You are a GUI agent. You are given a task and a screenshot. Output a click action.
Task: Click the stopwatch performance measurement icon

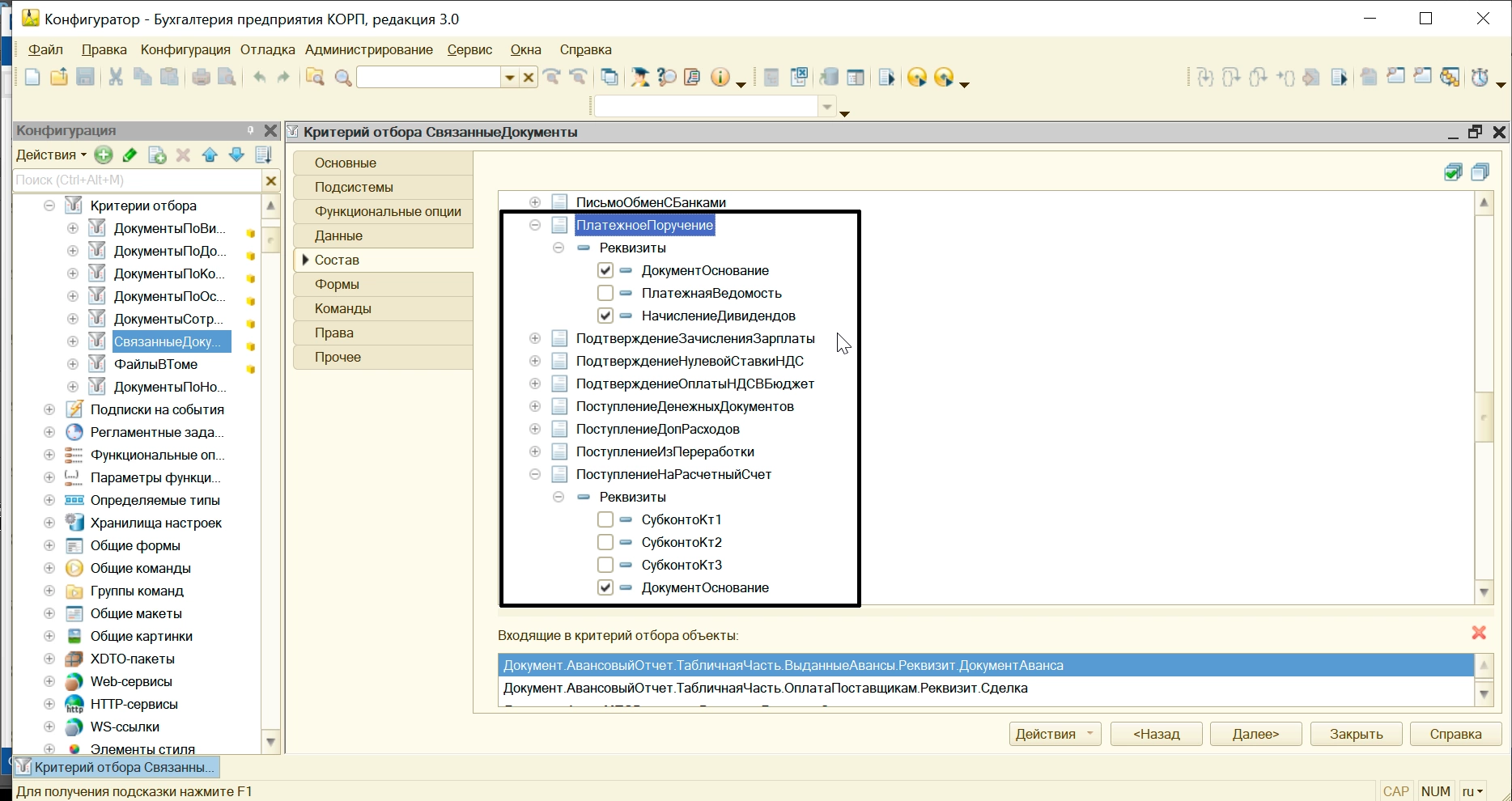(1480, 78)
